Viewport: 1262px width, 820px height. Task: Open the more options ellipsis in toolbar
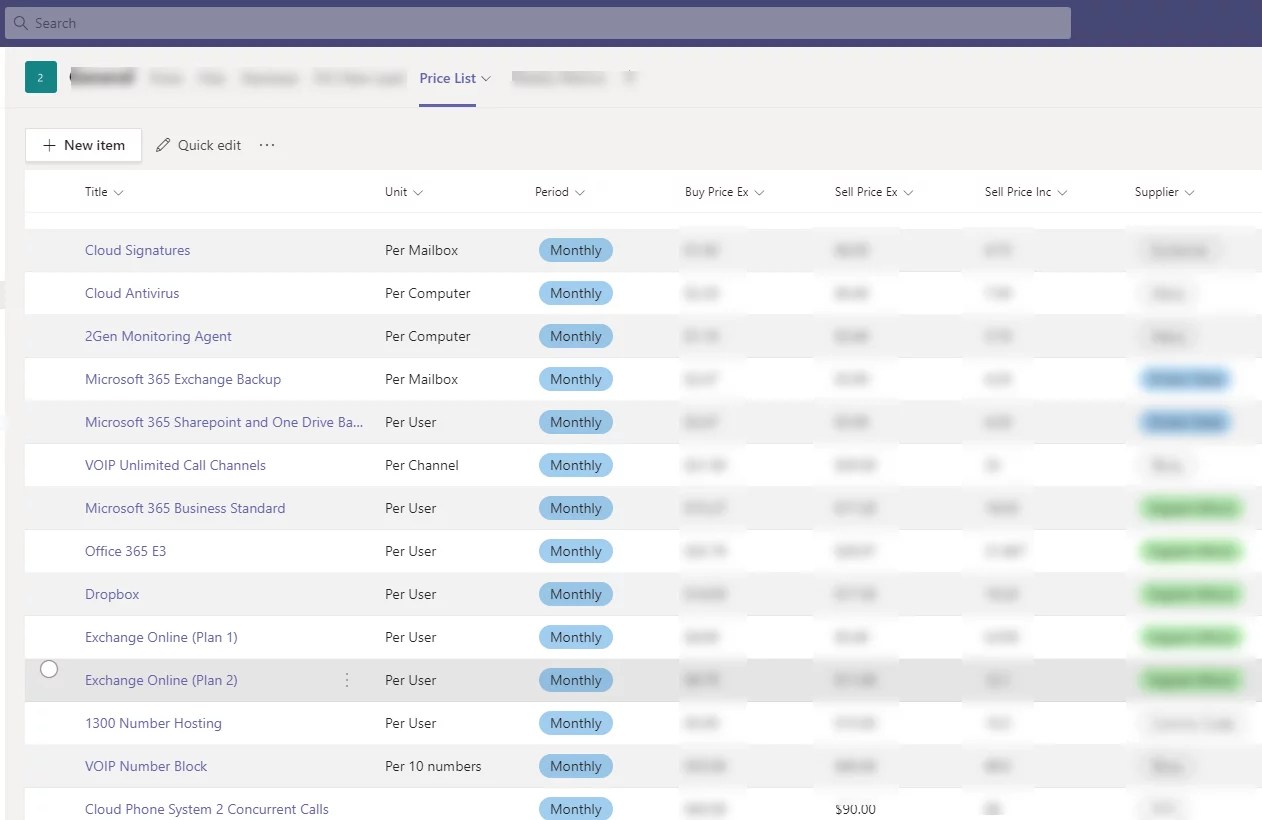[267, 145]
